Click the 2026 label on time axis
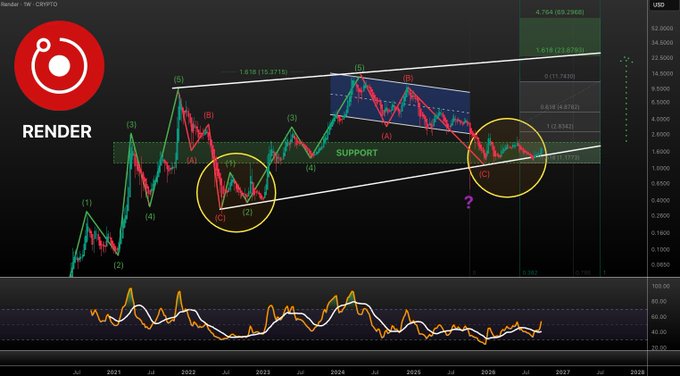 pos(488,372)
